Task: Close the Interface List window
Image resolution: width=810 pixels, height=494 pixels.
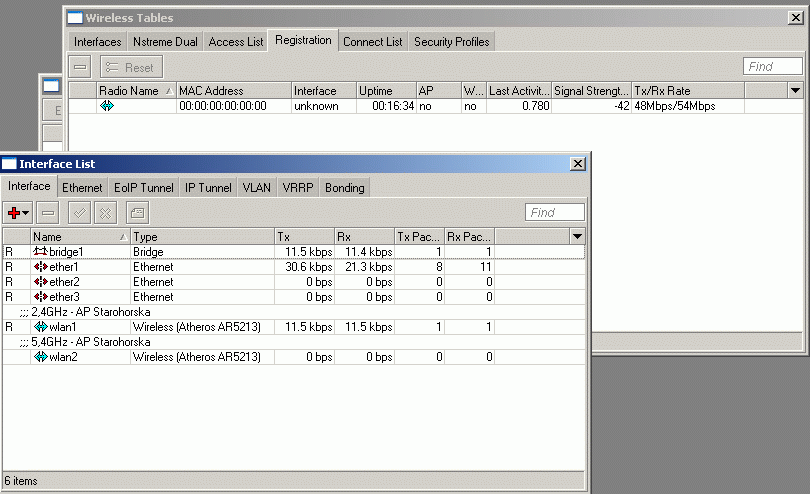Action: click(x=578, y=164)
